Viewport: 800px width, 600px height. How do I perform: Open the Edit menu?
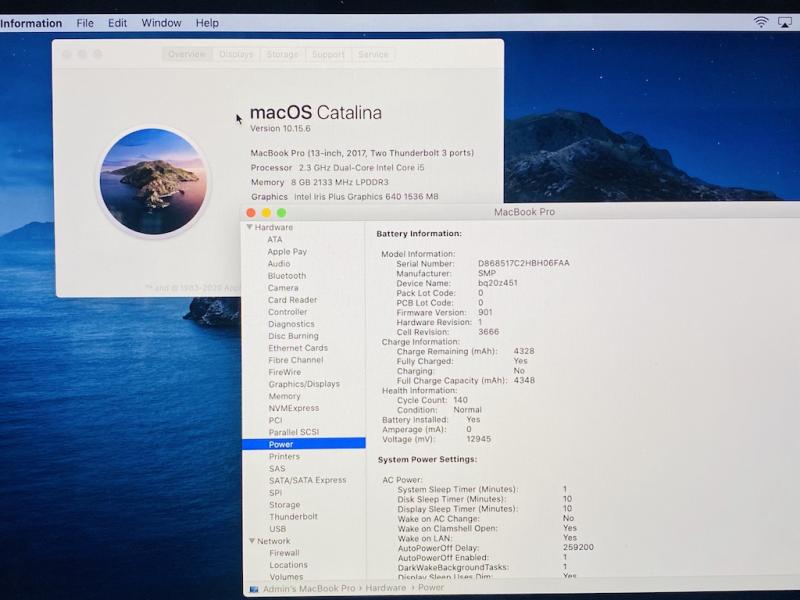tap(117, 23)
